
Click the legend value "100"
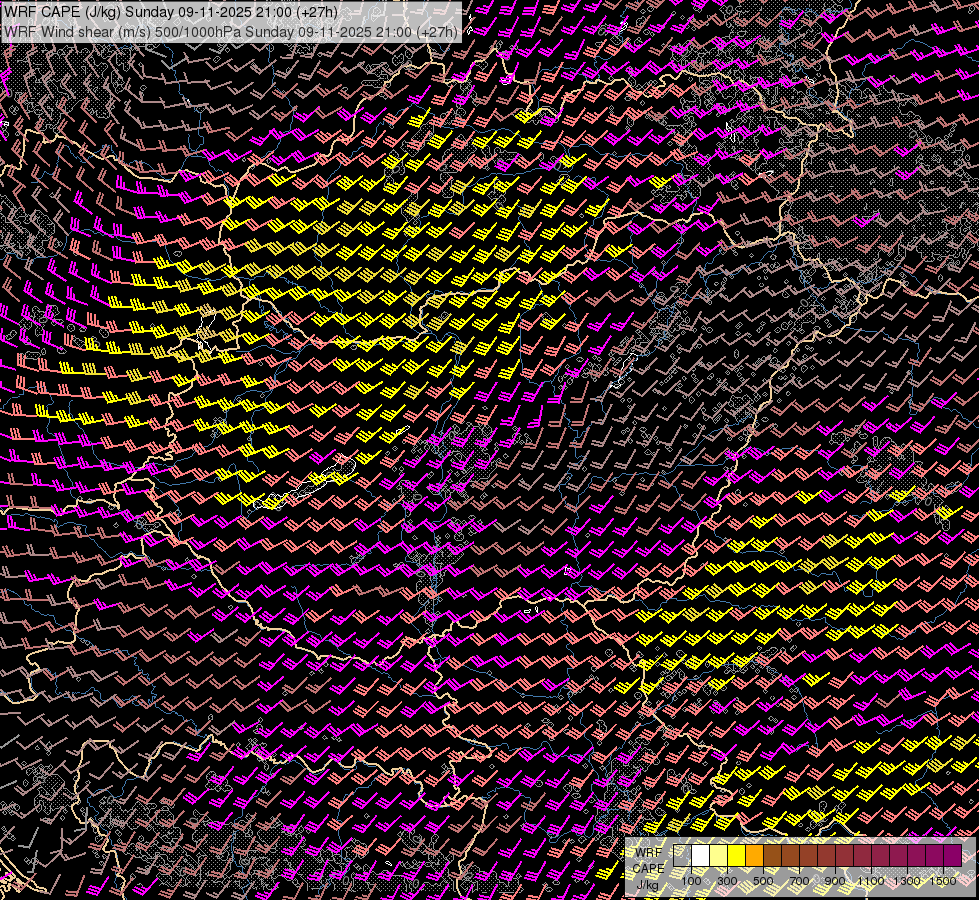(691, 881)
